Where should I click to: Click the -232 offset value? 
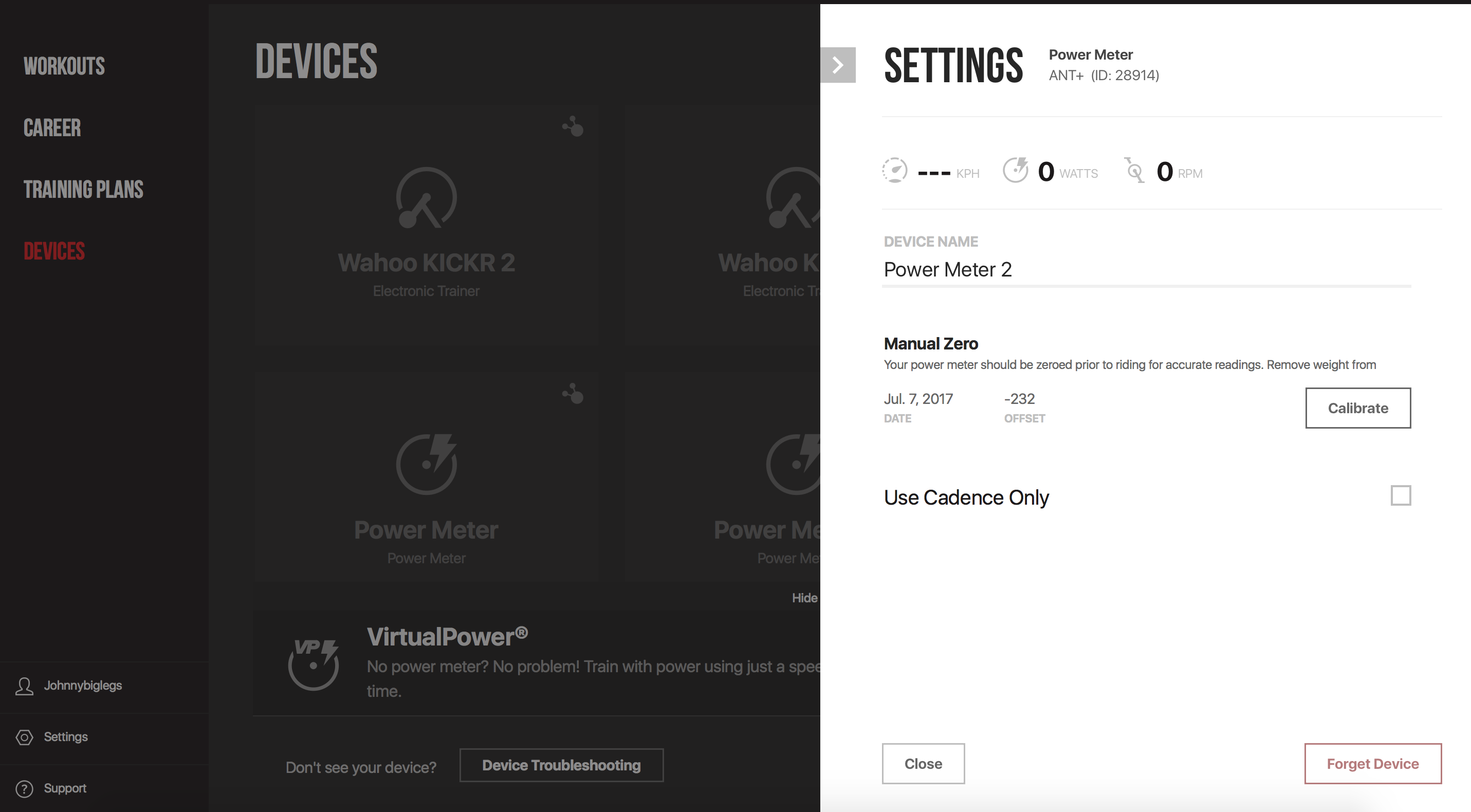[x=1019, y=399]
